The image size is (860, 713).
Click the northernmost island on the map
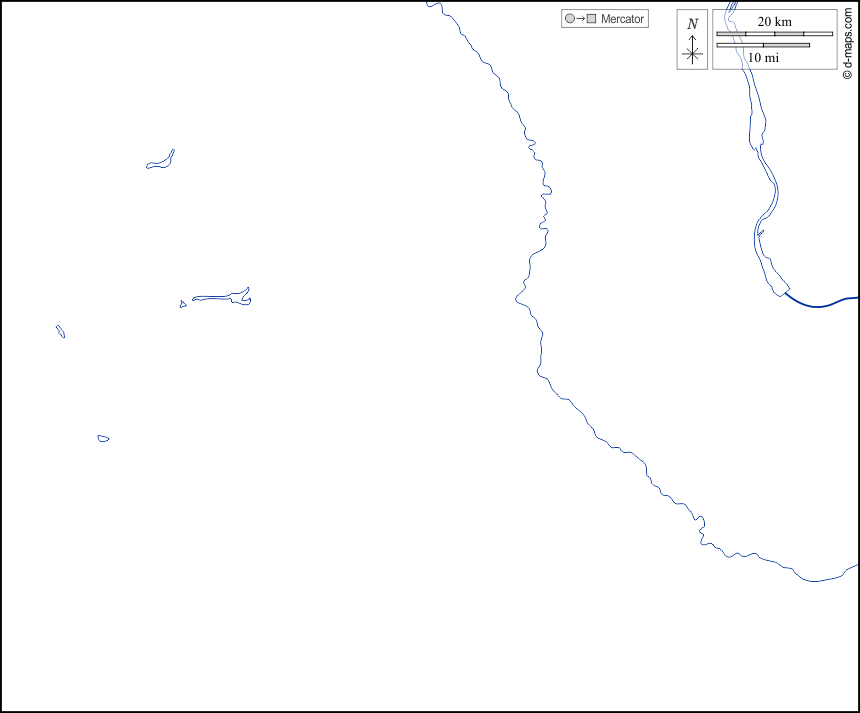(161, 161)
